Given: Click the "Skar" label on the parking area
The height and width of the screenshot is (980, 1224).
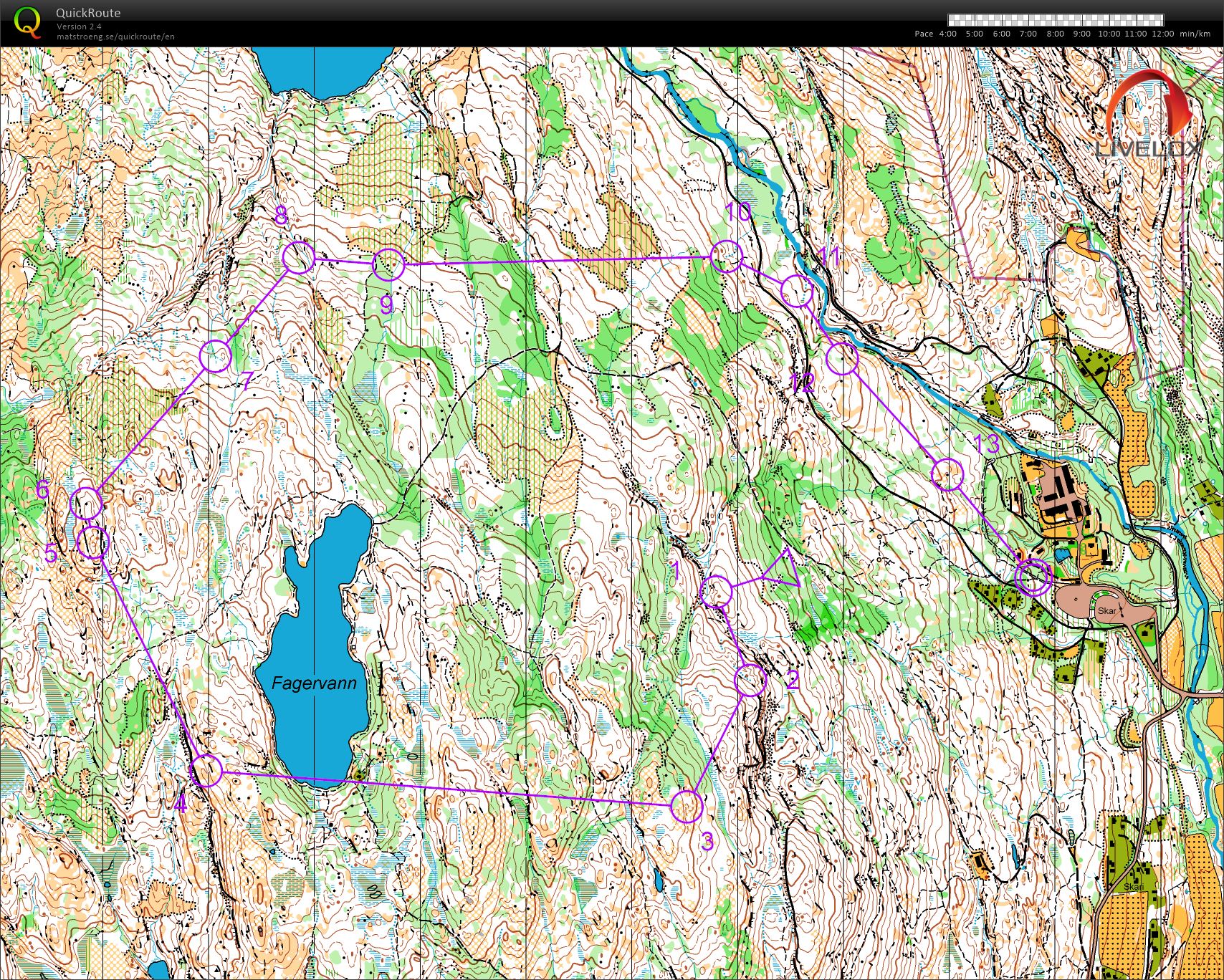Looking at the screenshot, I should click(x=1106, y=611).
